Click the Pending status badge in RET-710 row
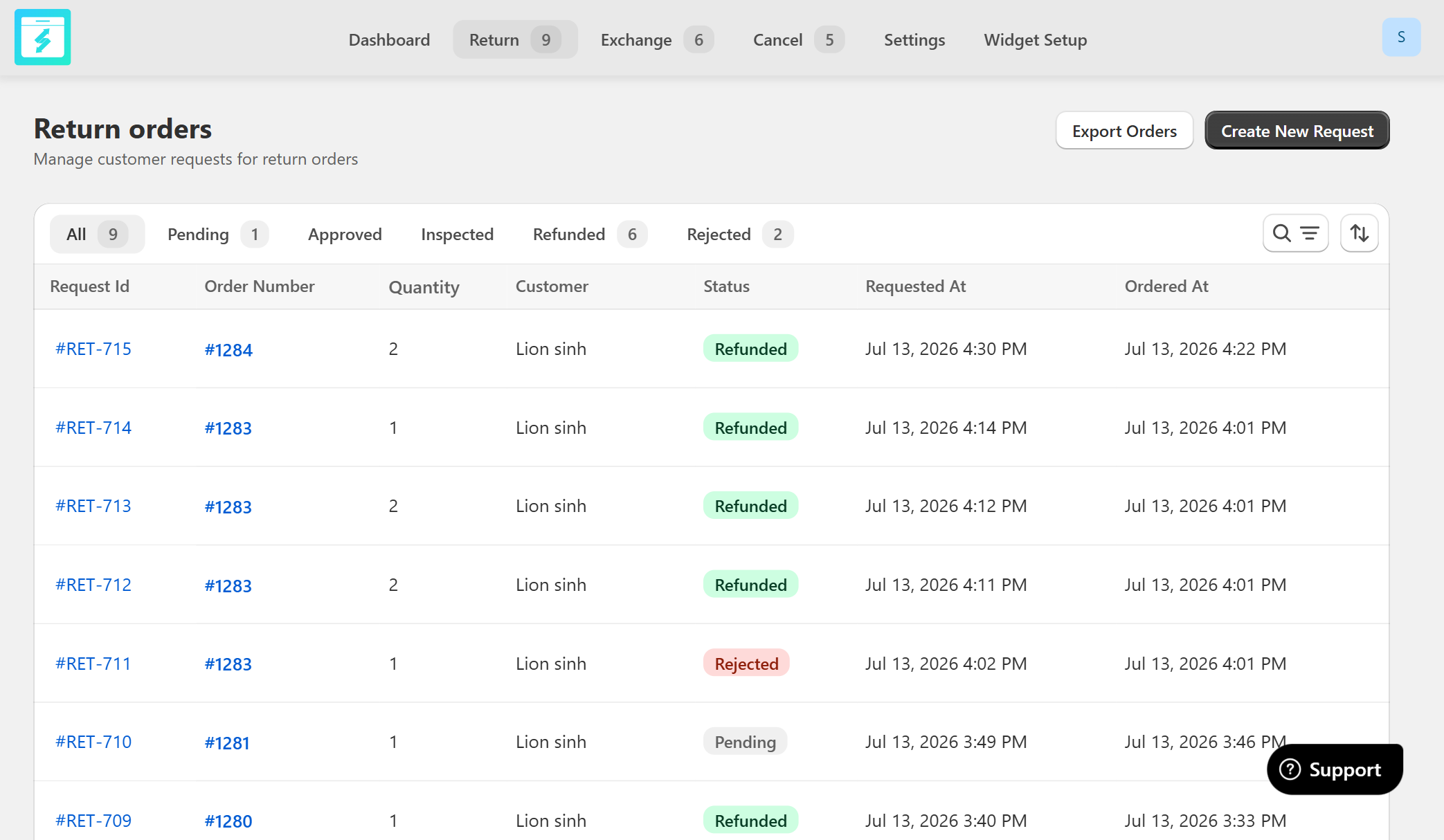This screenshot has width=1444, height=840. (x=745, y=742)
